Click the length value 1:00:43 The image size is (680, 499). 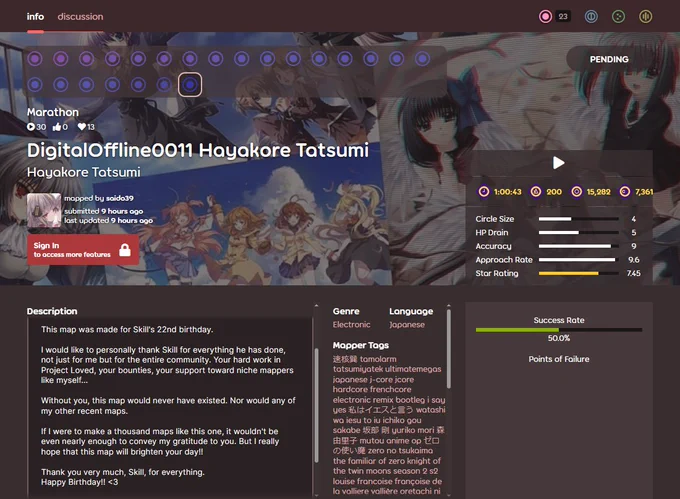pyautogui.click(x=507, y=192)
